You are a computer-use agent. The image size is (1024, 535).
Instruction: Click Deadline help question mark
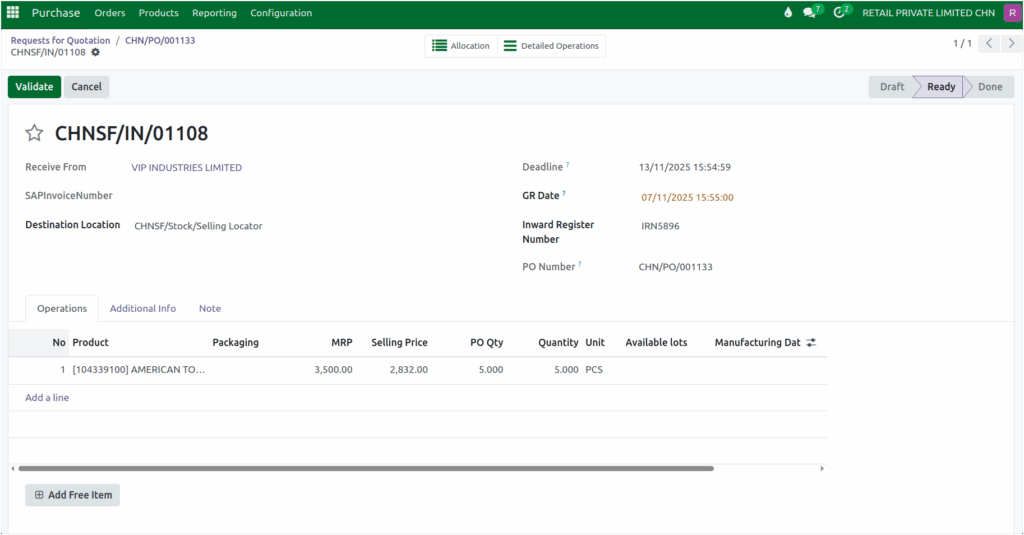click(568, 165)
